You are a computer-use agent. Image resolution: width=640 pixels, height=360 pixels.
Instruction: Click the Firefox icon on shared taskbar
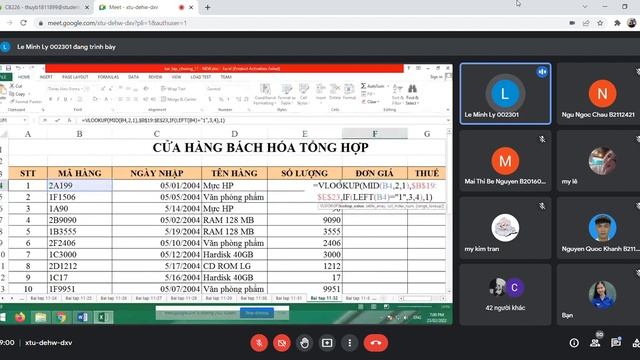coord(20,317)
